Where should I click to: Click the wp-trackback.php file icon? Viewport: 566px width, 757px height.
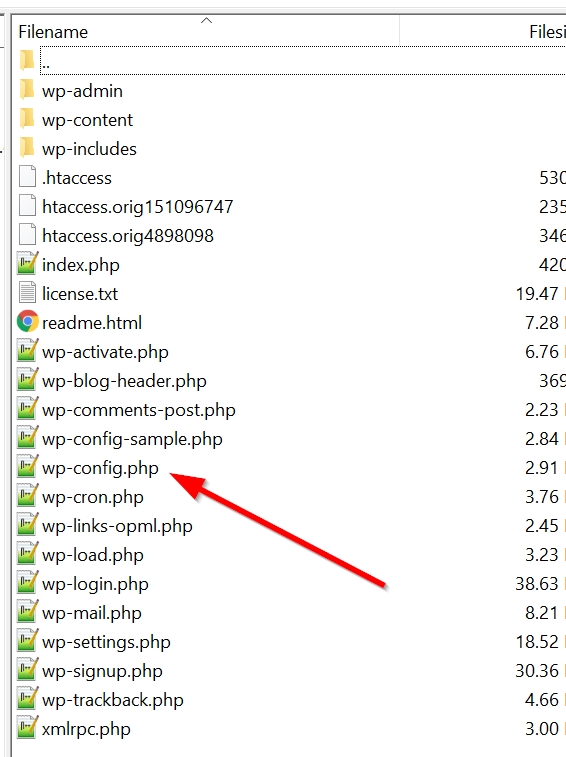click(27, 698)
